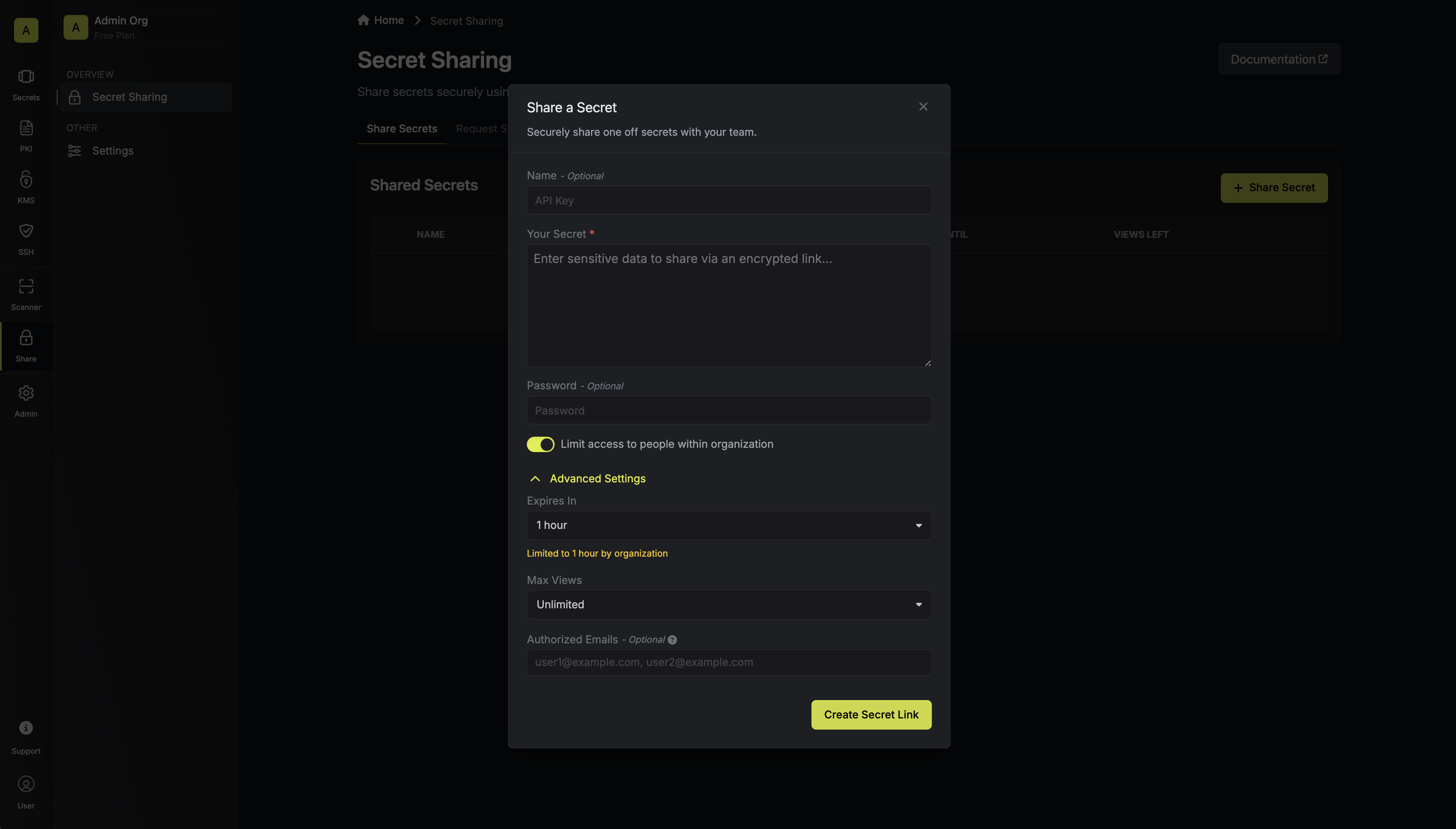Click the 'Limited to 1 hour by organization' note
The height and width of the screenshot is (829, 1456).
597,553
